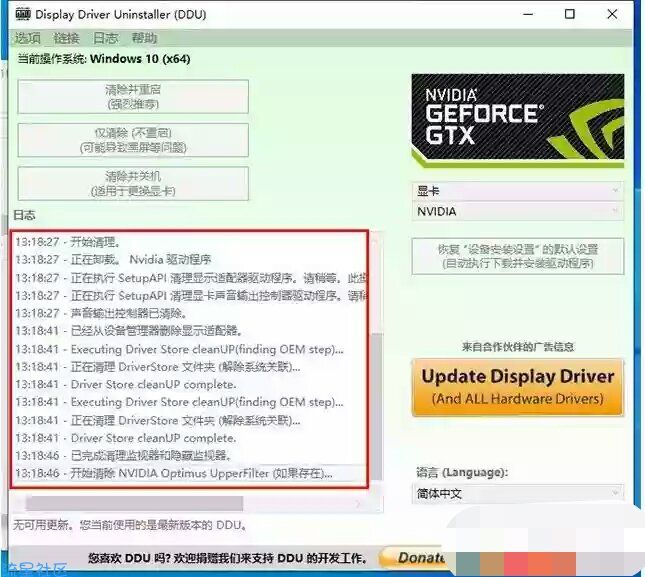Click the log's vertical scrollbar thumb
Screen dimensions: 645x577
click(376, 405)
